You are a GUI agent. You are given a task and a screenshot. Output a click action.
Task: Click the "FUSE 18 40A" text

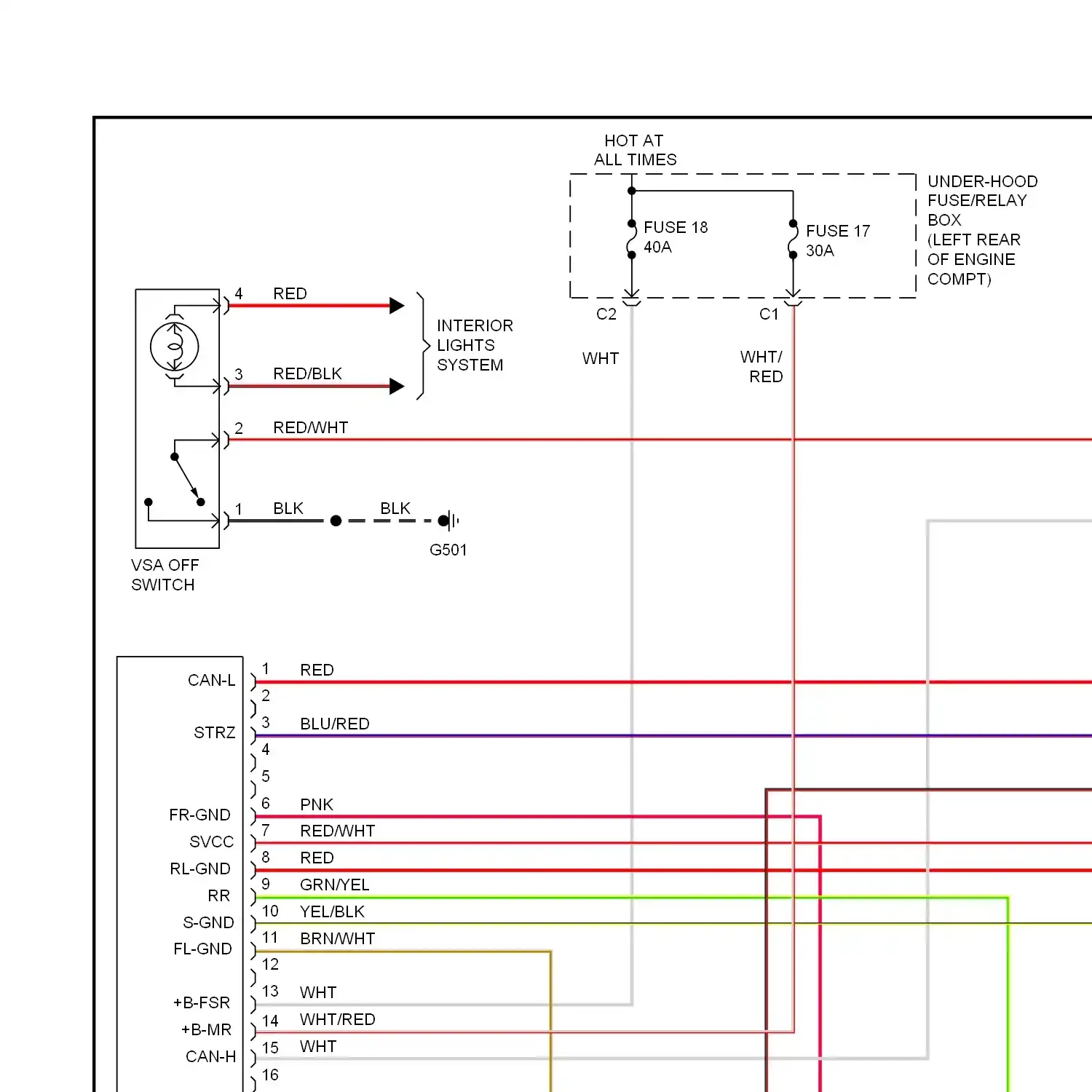(x=676, y=237)
